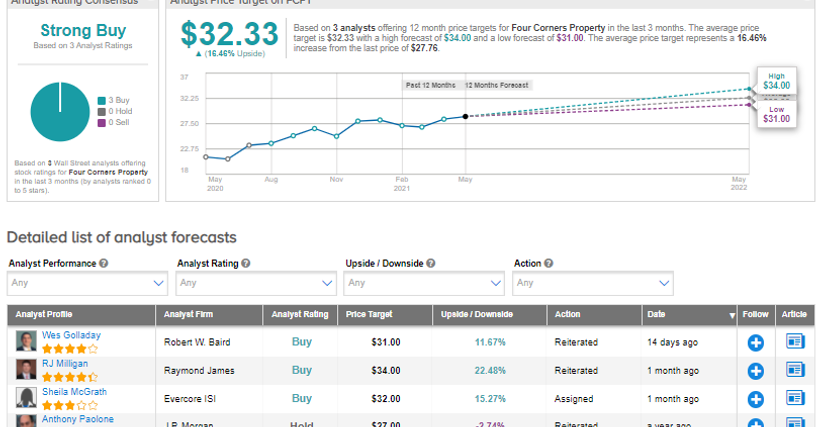Image resolution: width=820 pixels, height=427 pixels.
Task: Open RJ Milligan analyst profile link
Action: [x=65, y=363]
